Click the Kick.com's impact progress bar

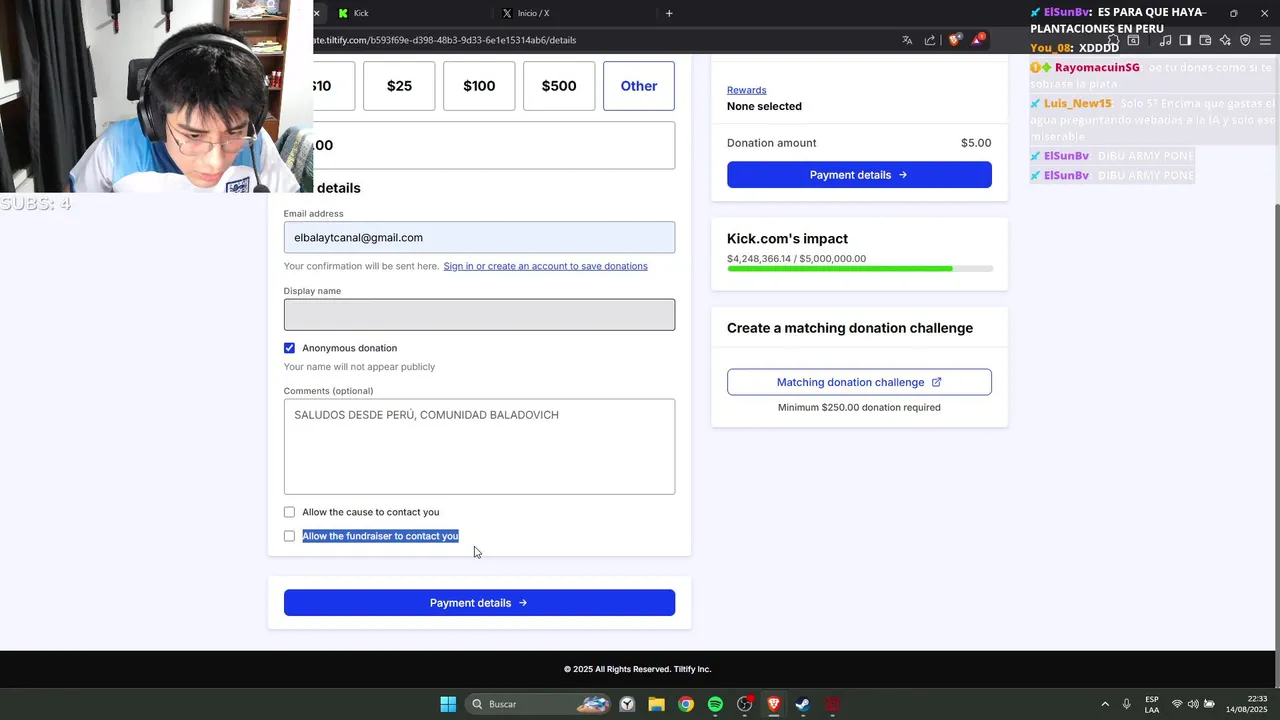(x=859, y=269)
